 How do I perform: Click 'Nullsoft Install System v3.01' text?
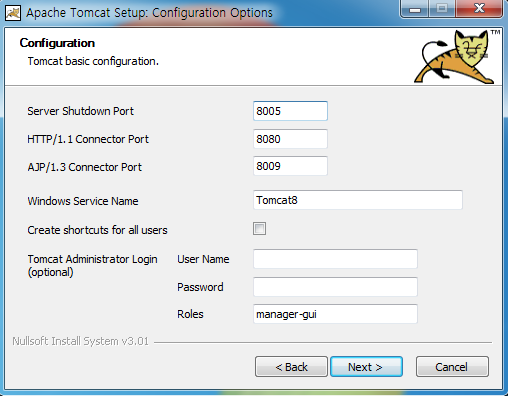coord(80,341)
